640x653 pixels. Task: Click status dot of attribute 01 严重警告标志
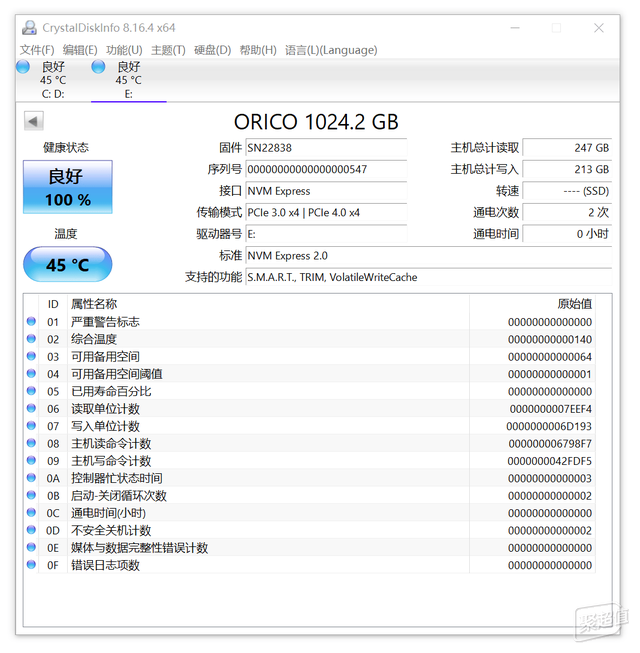(31, 322)
